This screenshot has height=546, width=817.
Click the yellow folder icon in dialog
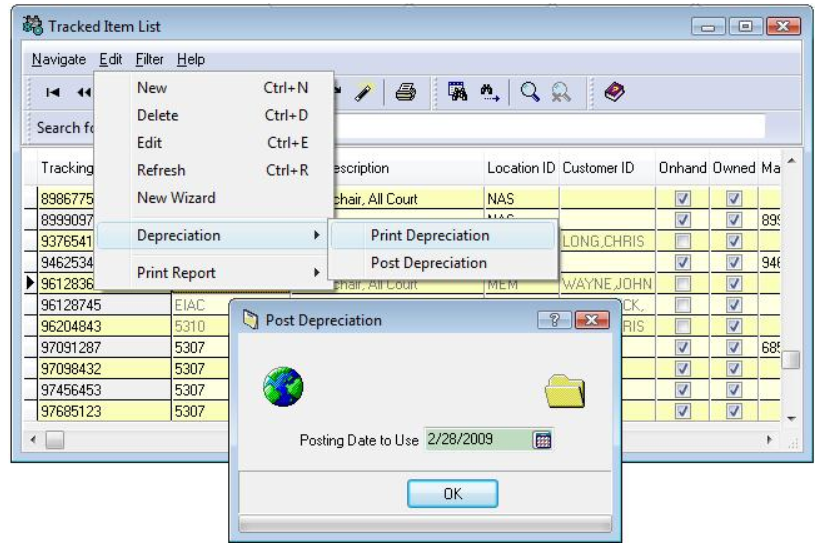pos(564,390)
